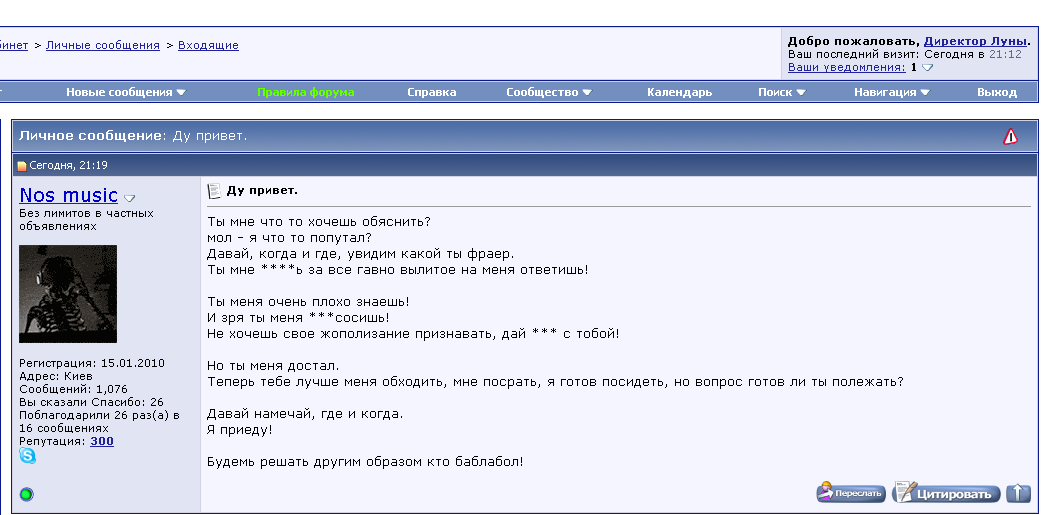1042x515 pixels.
Task: Quote the message using 'Цитировать'
Action: tap(946, 493)
